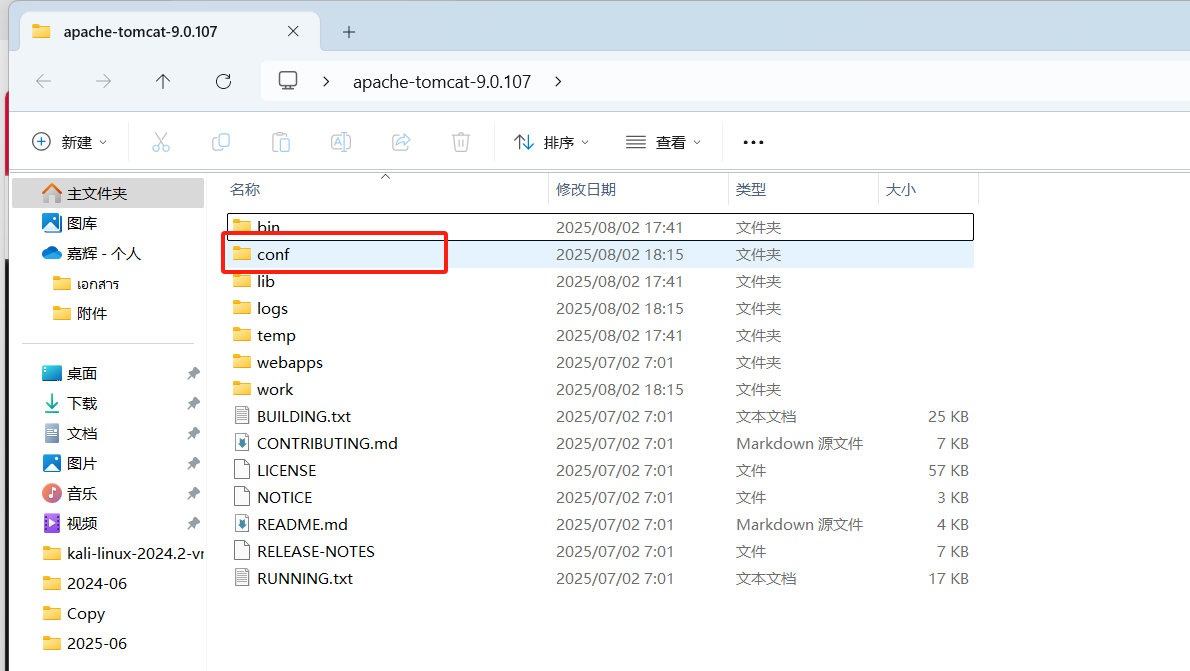Select the webapps folder
1190x671 pixels.
[x=289, y=362]
